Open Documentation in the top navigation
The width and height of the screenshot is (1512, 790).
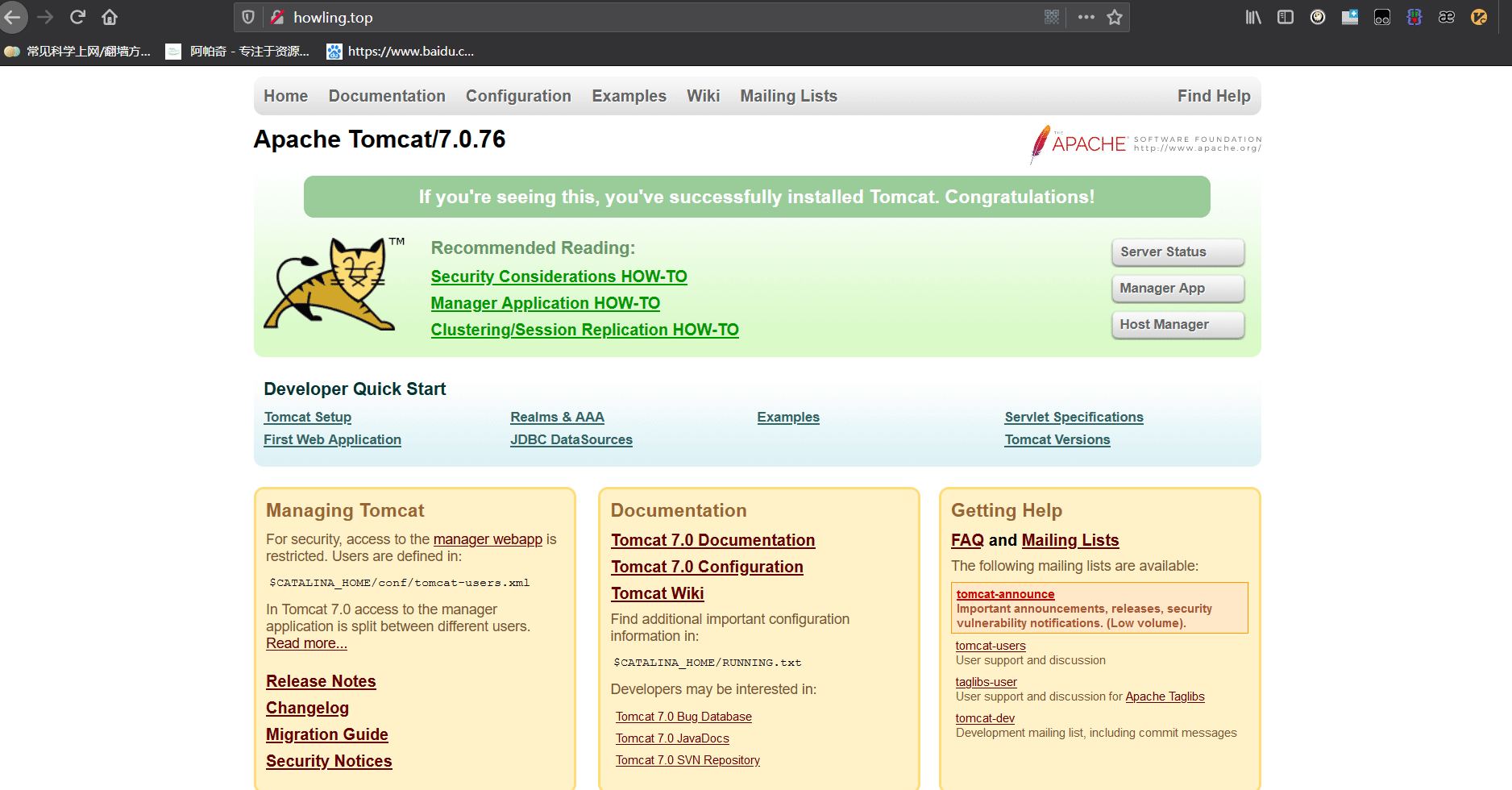tap(387, 96)
